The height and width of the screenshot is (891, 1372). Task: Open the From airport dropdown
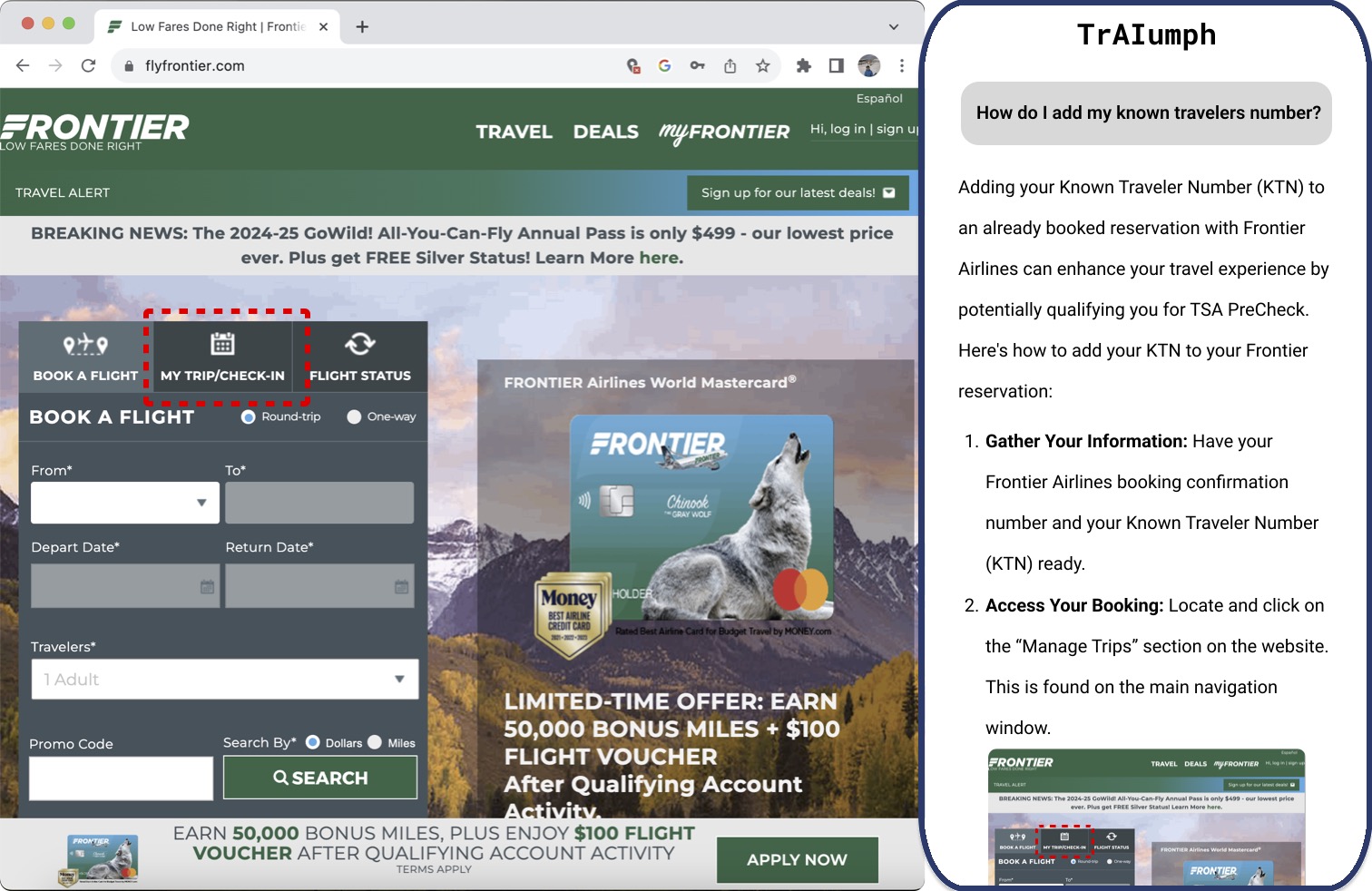coord(125,503)
